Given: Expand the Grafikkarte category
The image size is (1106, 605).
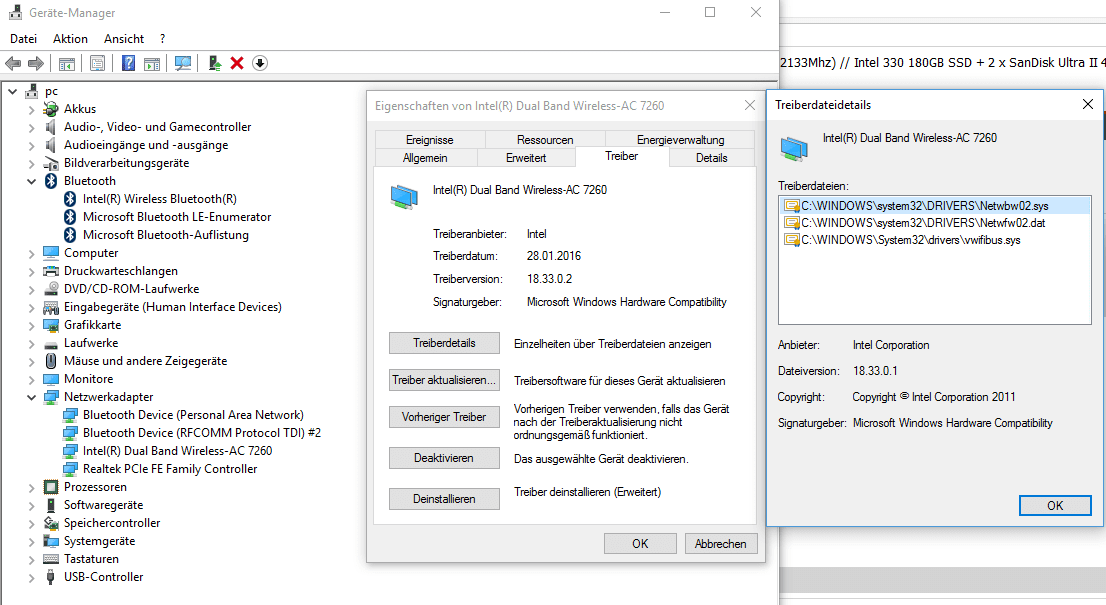Looking at the screenshot, I should pos(31,325).
